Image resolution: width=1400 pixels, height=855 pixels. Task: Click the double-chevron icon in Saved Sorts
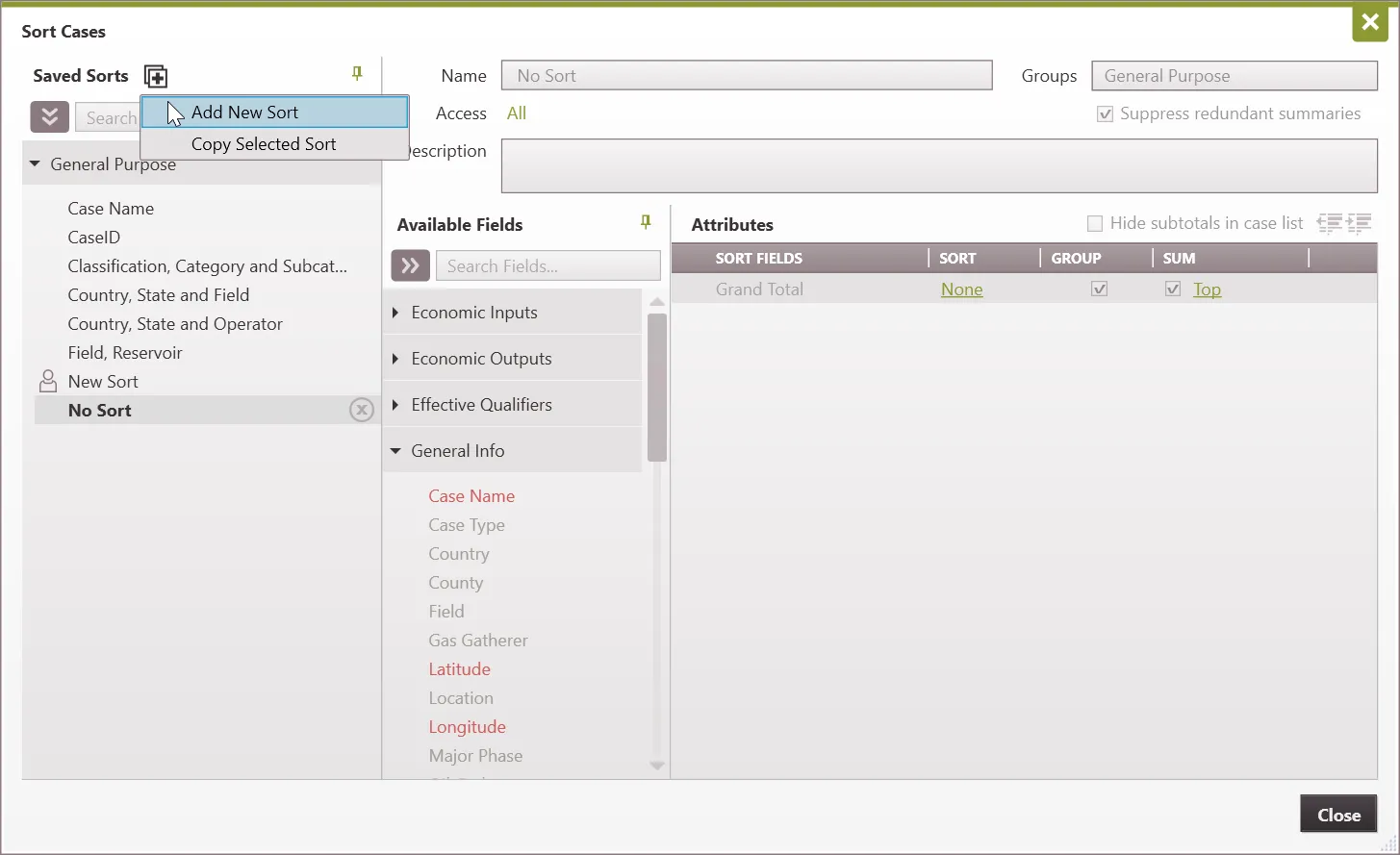(x=49, y=117)
